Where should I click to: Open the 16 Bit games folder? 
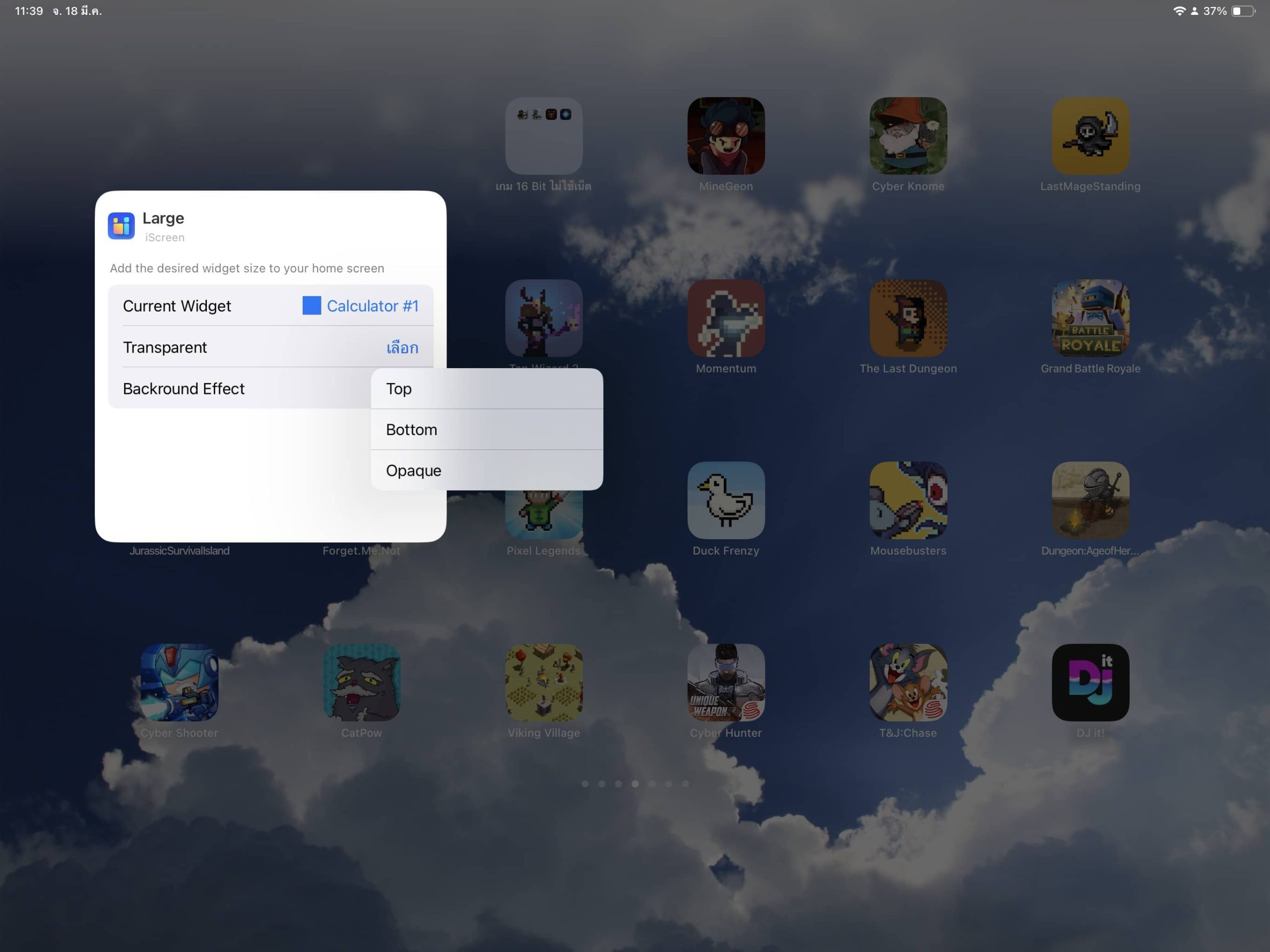click(544, 135)
